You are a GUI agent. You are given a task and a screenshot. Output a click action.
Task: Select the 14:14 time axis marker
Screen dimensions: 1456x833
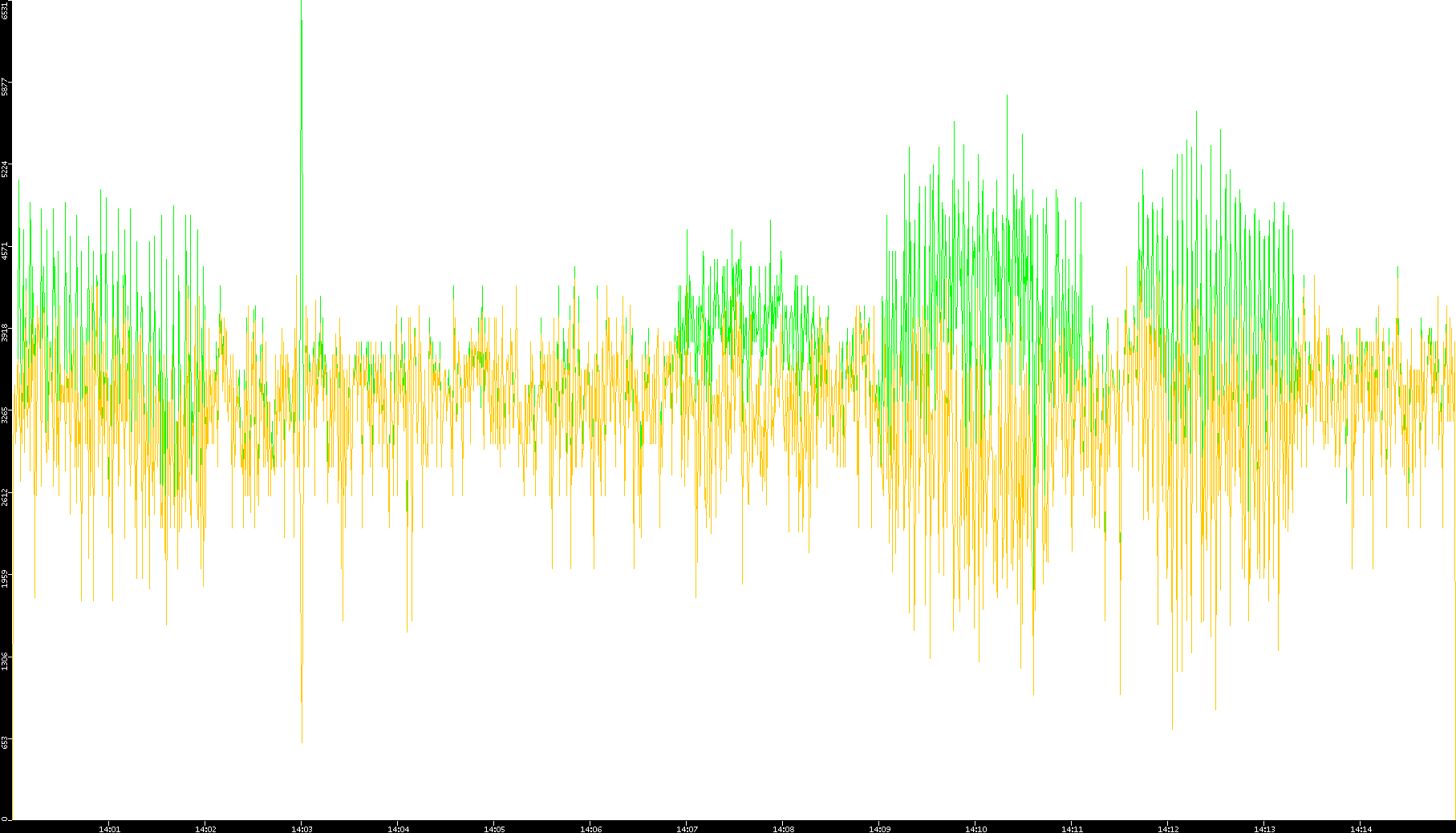click(1361, 829)
